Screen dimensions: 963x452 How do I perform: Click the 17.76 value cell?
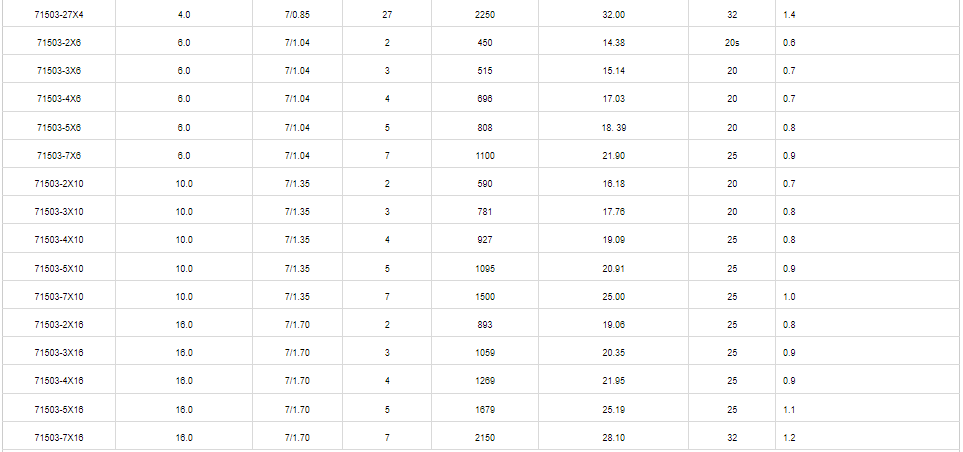614,212
